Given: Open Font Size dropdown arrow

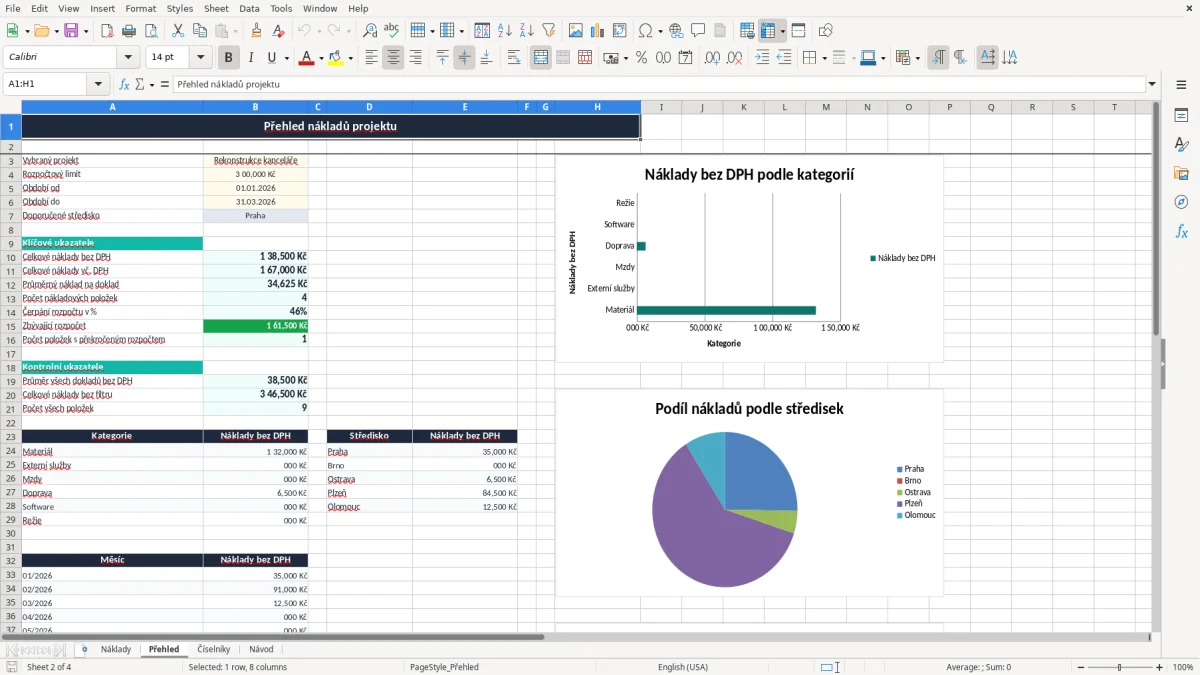Looking at the screenshot, I should tap(201, 58).
